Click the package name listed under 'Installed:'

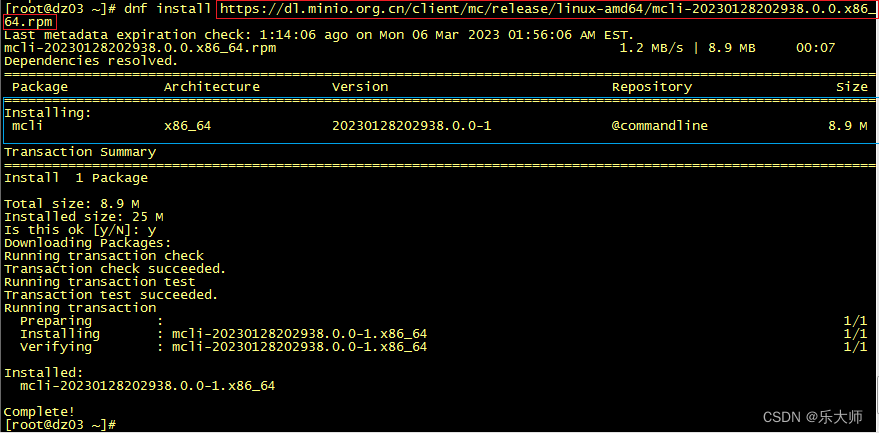147,386
